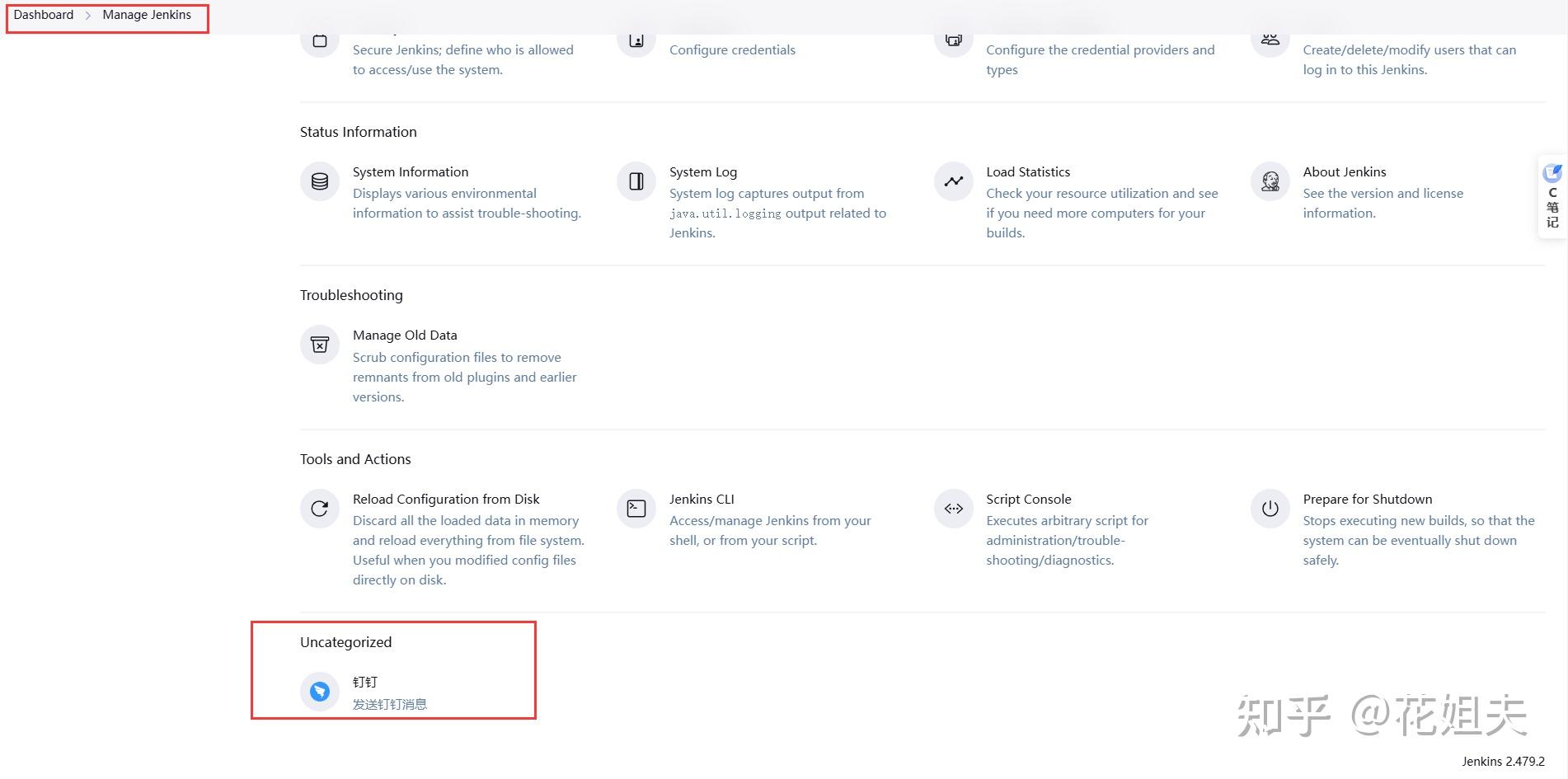Open the Manage Old Data title

point(405,335)
